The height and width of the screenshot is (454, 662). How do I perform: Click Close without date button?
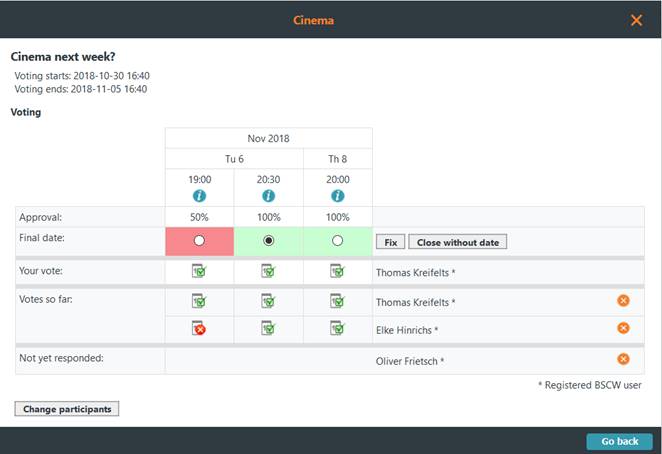[458, 242]
